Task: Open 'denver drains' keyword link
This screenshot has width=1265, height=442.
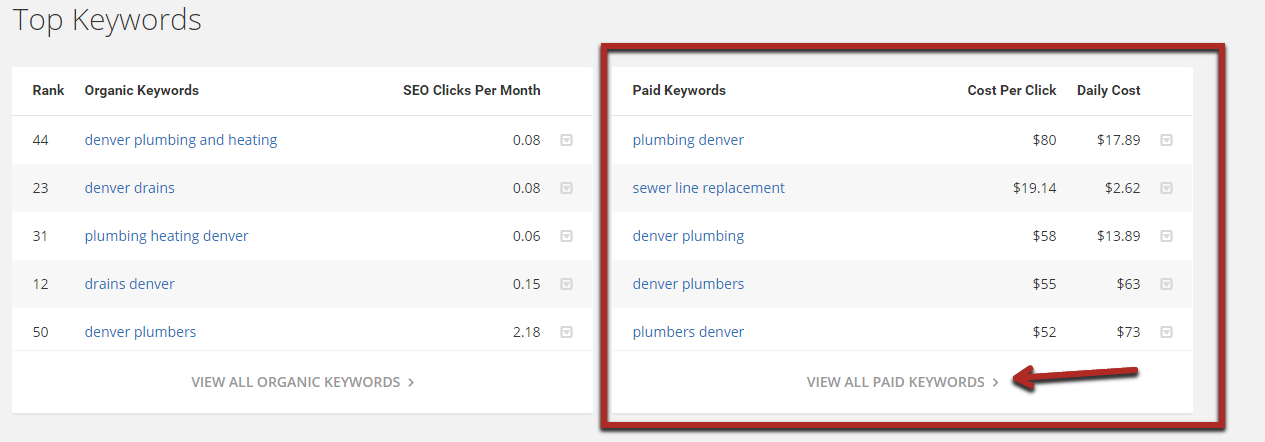Action: 130,188
